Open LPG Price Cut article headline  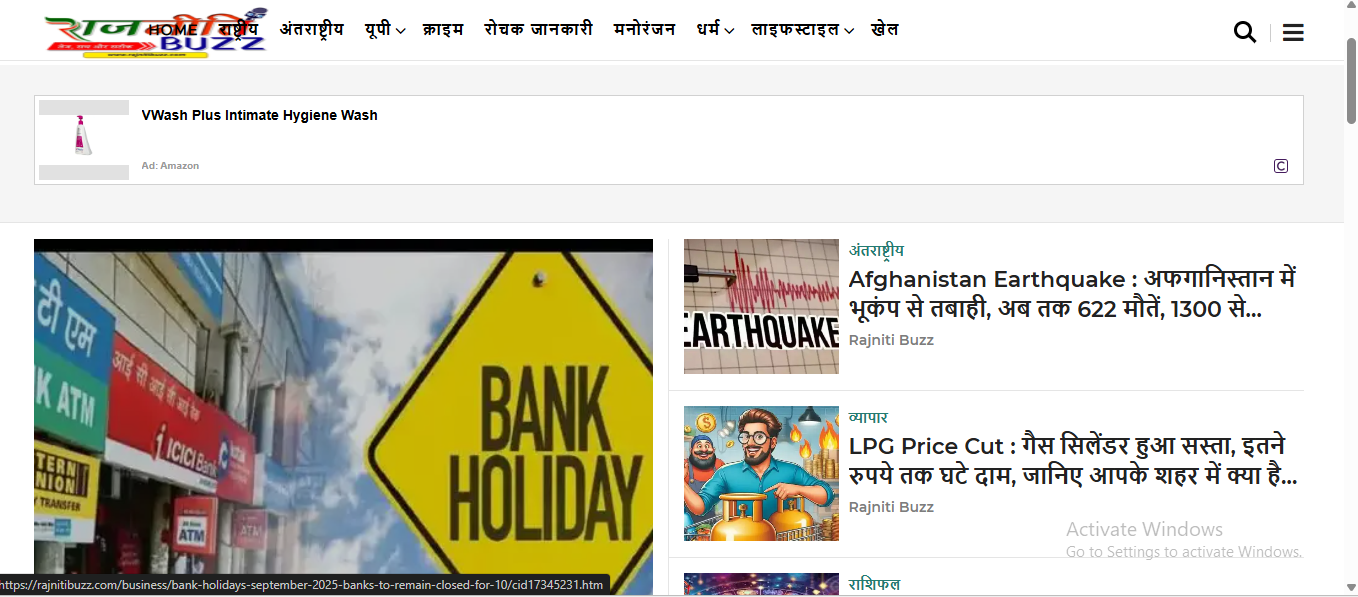point(1073,461)
